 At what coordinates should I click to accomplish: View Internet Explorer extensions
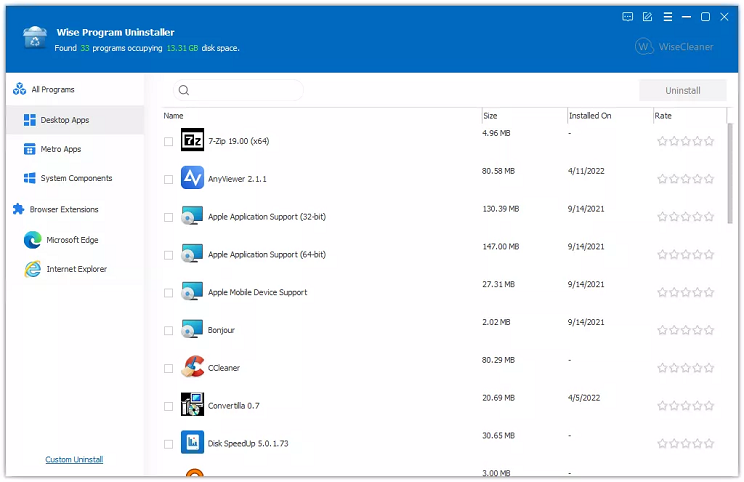[75, 269]
